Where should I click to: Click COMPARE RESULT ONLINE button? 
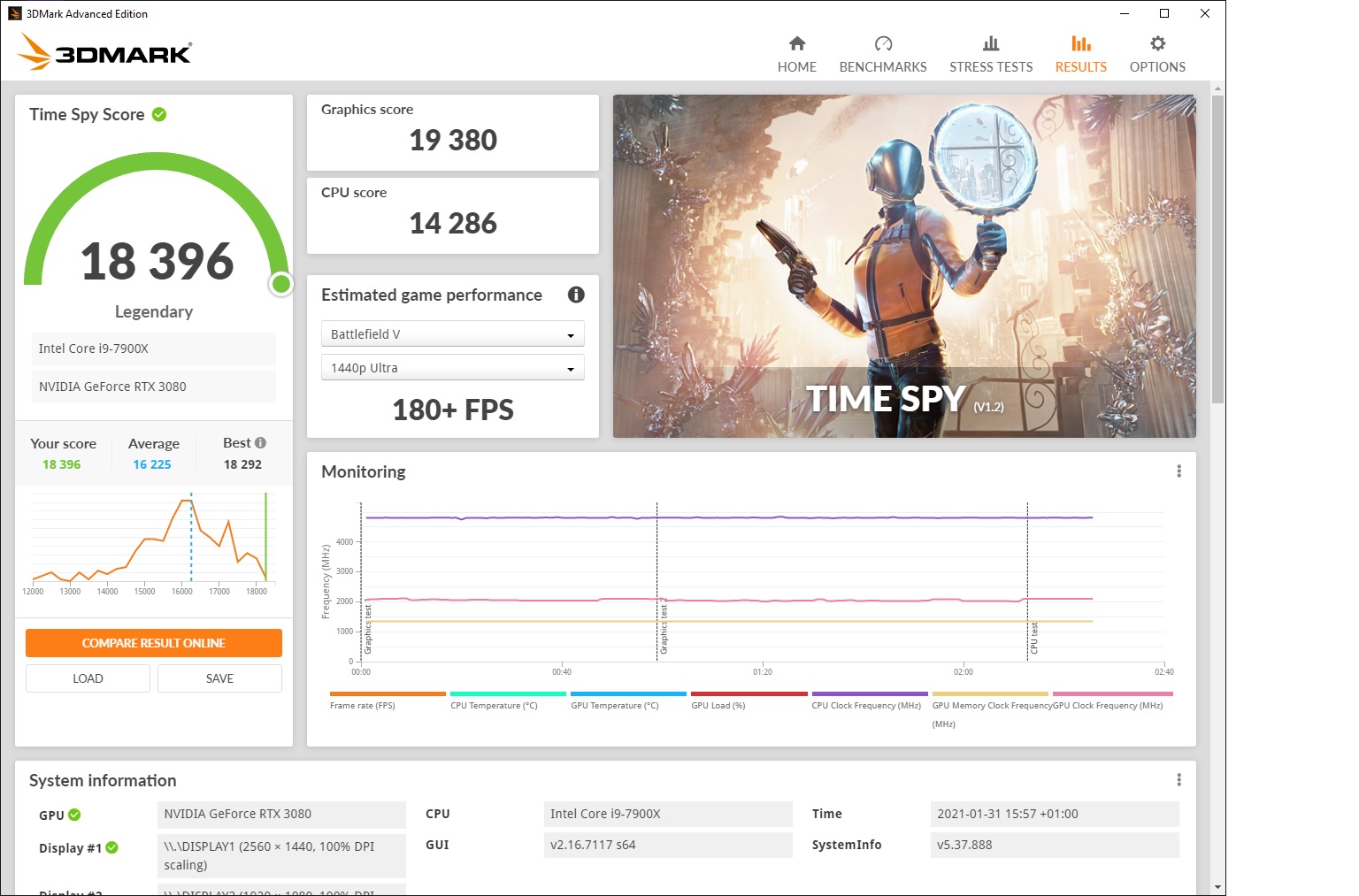tap(154, 643)
